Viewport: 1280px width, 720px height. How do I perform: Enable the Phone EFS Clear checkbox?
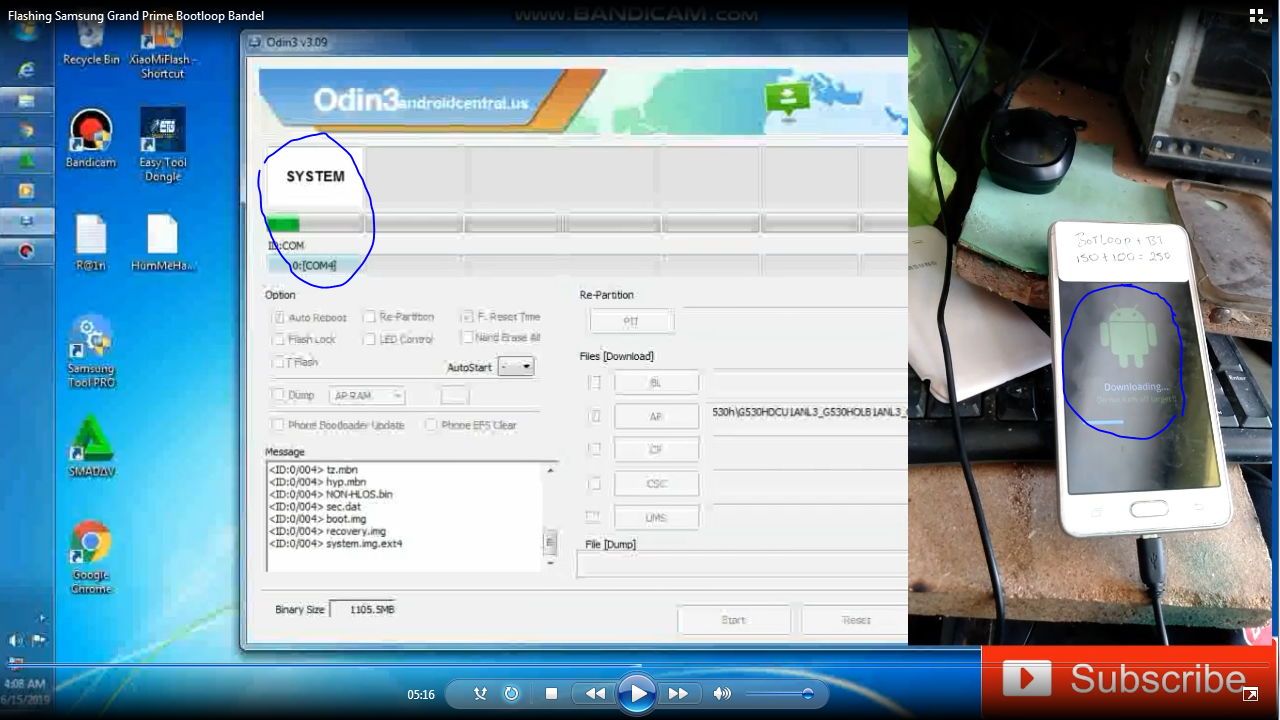coord(431,425)
